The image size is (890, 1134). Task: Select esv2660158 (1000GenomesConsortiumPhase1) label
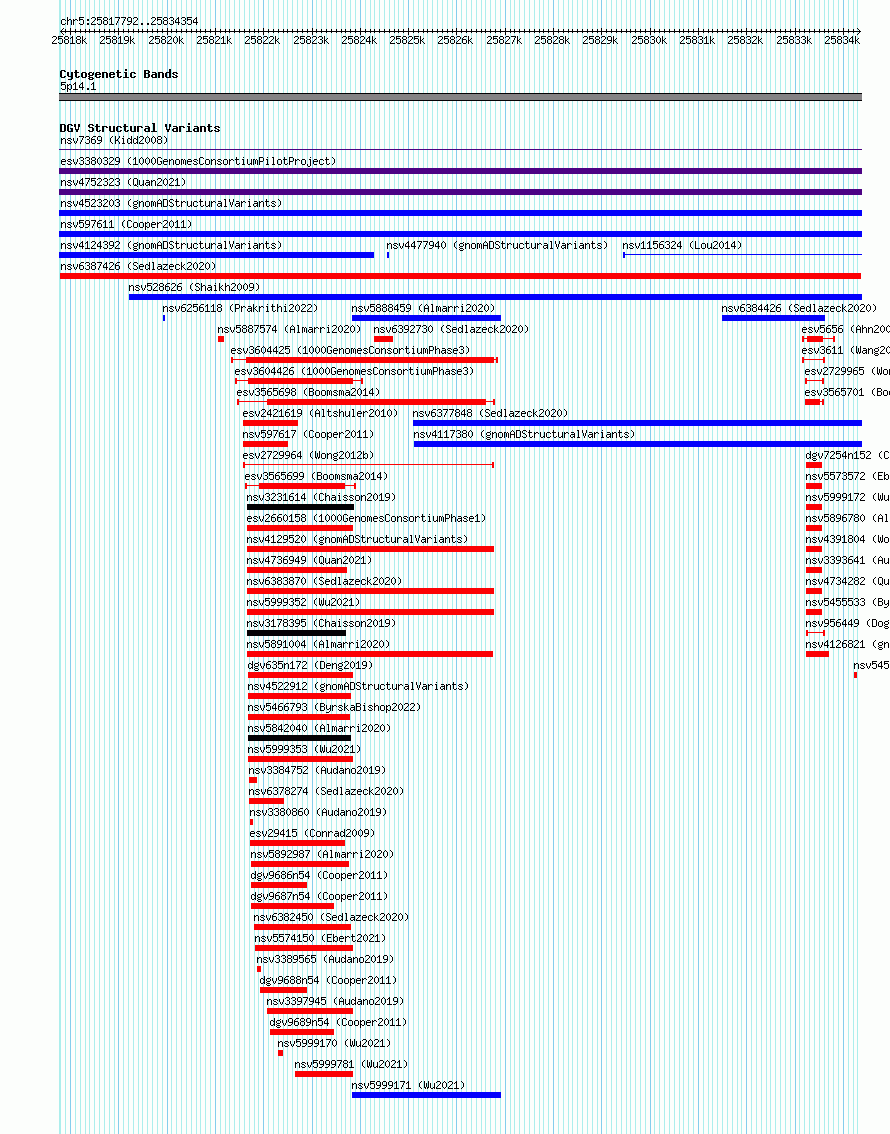click(x=366, y=518)
